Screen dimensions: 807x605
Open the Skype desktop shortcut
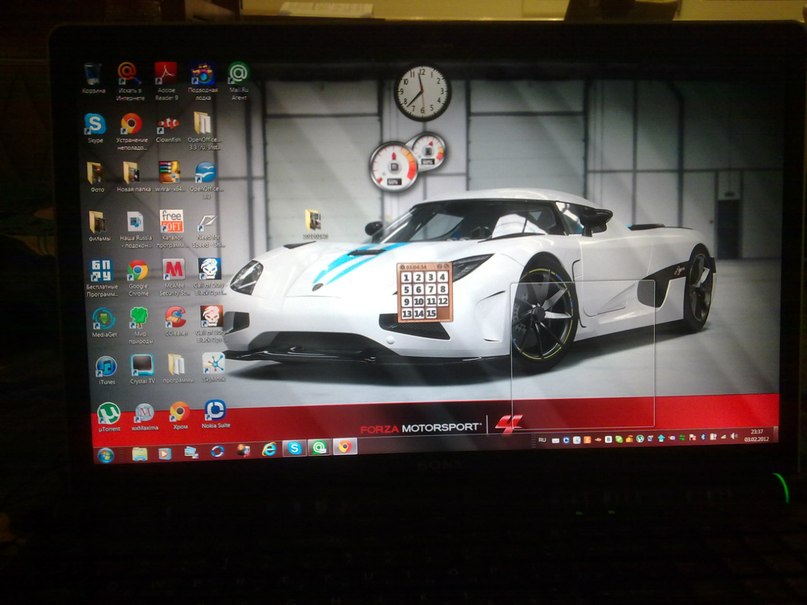point(95,125)
